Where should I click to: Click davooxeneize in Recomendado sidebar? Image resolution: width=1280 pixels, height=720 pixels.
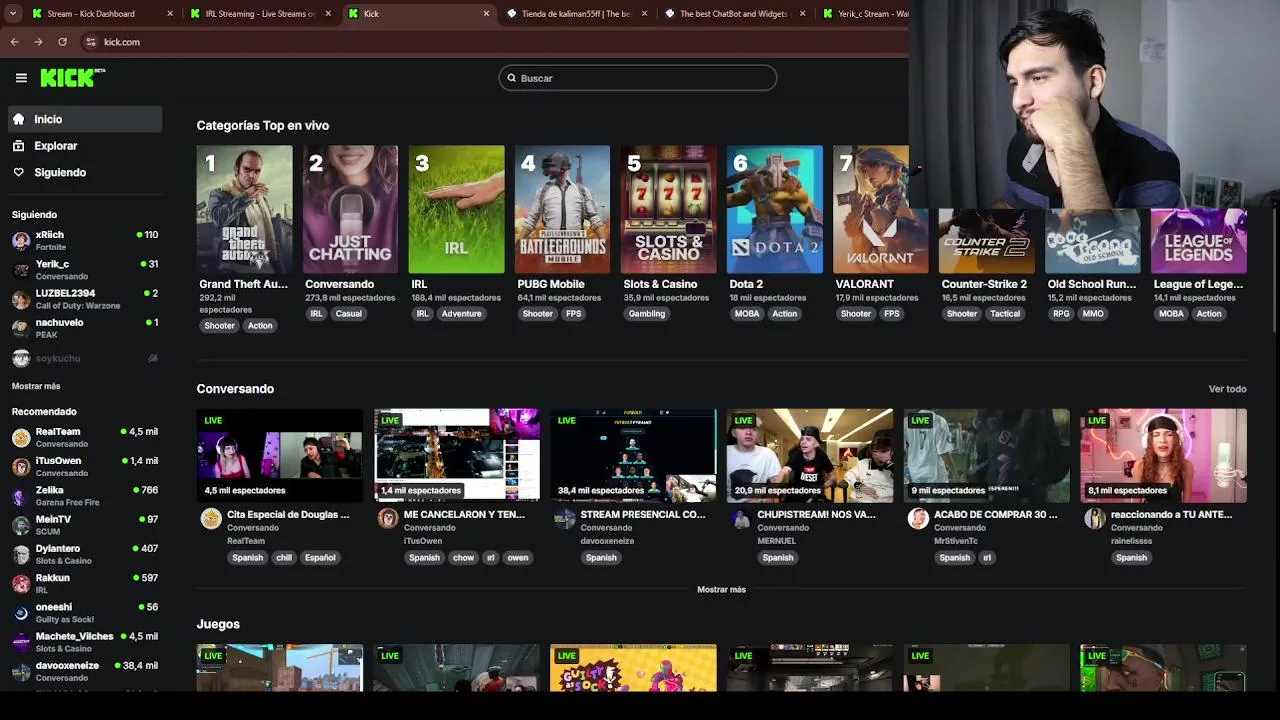pyautogui.click(x=85, y=671)
